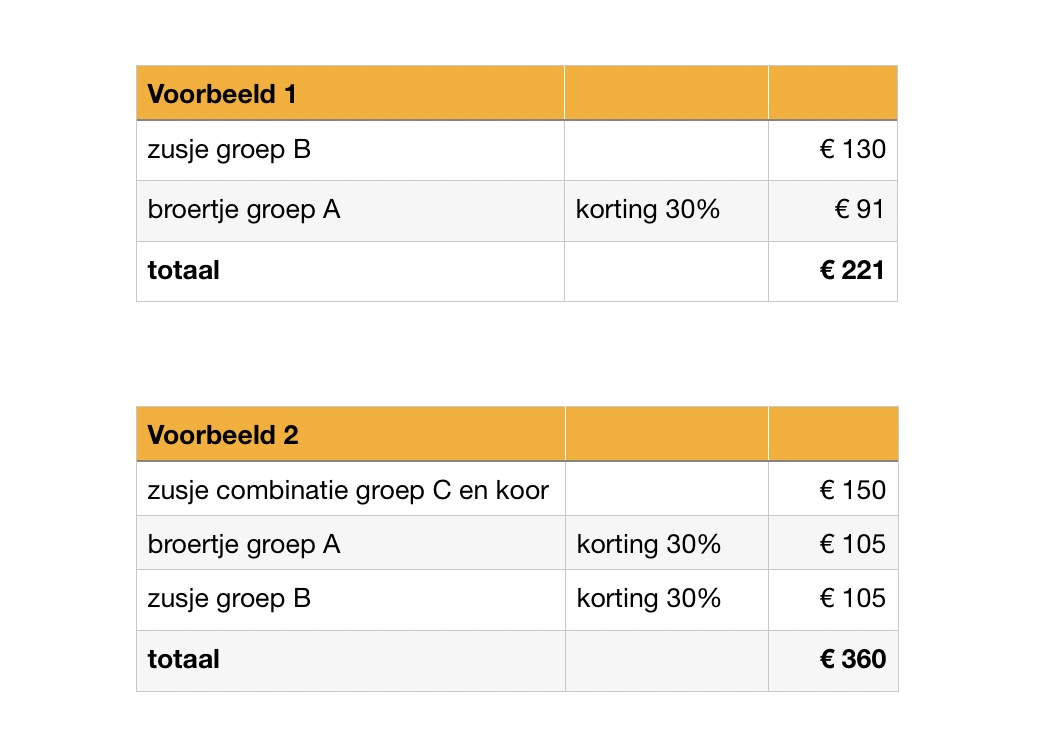Select the € 91 amount cell
The image size is (1042, 732).
[x=833, y=211]
